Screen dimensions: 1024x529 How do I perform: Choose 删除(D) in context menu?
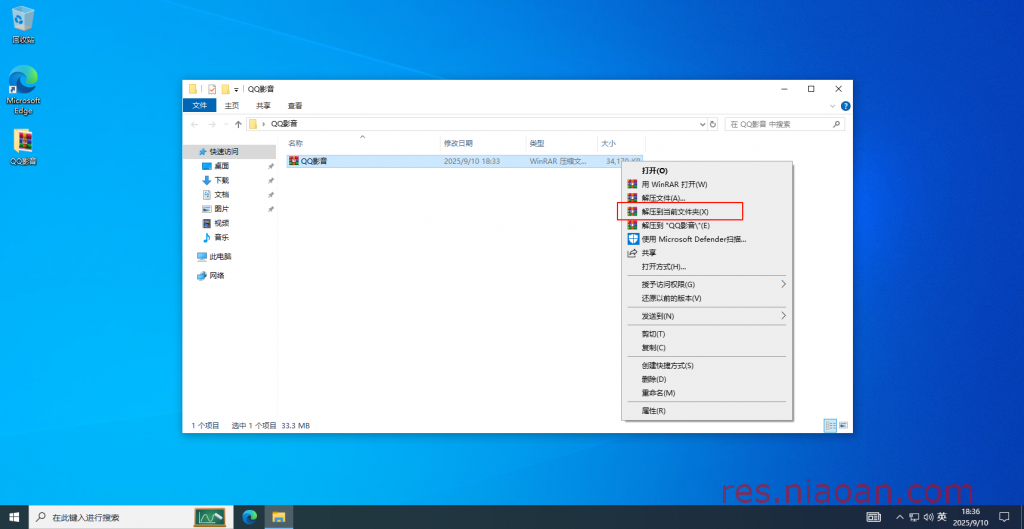(707, 379)
